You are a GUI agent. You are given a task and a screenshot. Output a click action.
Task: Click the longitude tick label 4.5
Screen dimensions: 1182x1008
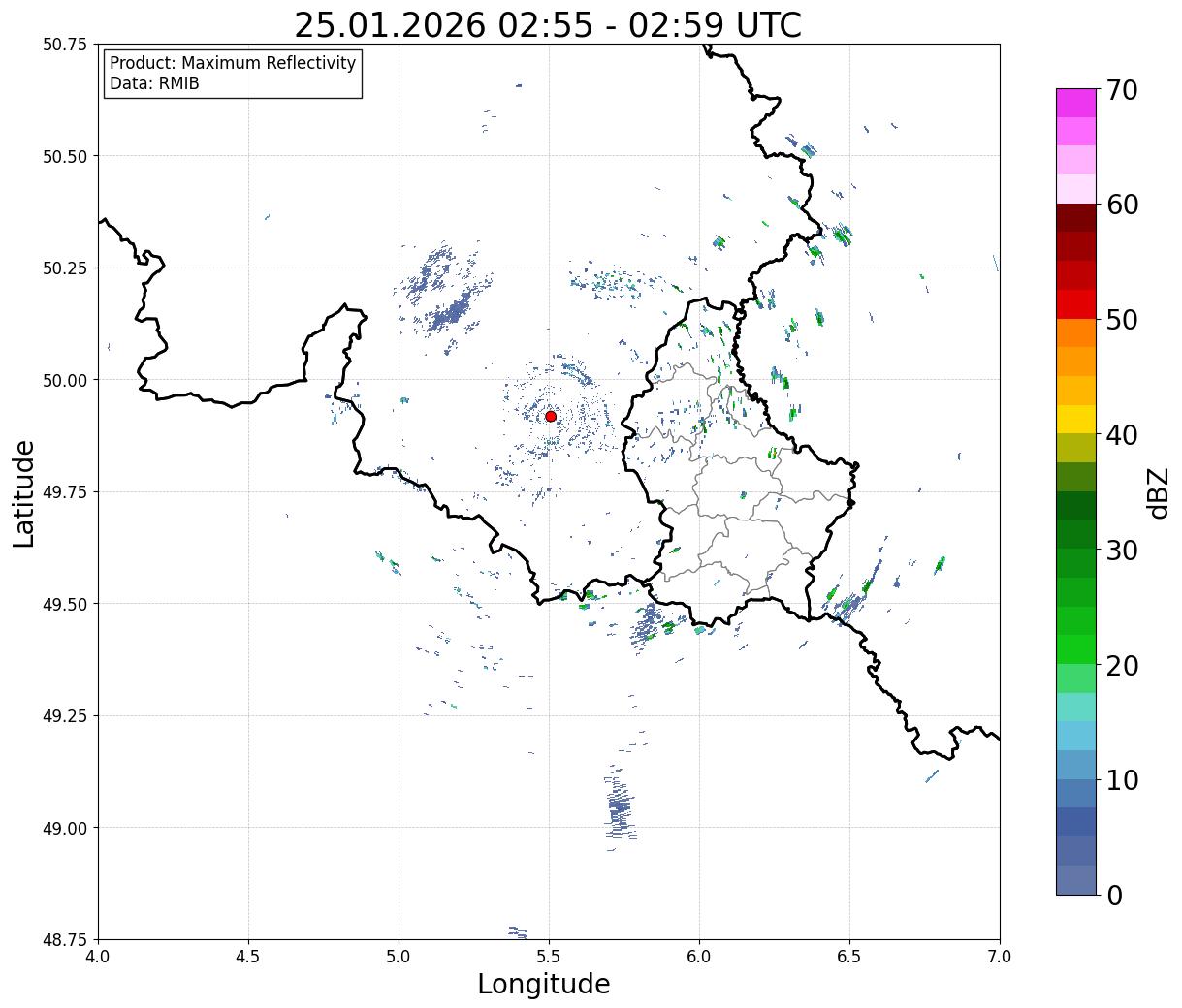point(249,956)
